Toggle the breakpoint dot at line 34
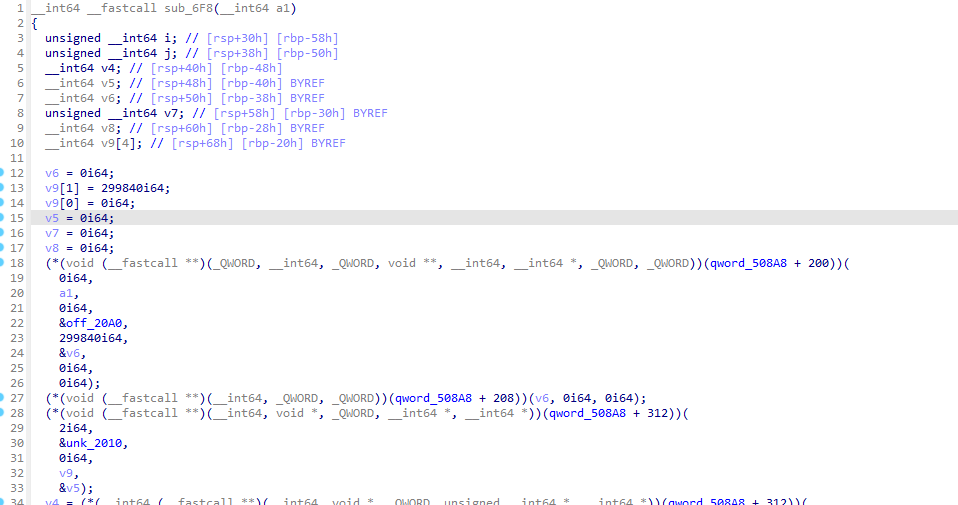This screenshot has width=958, height=505. (x=3, y=501)
